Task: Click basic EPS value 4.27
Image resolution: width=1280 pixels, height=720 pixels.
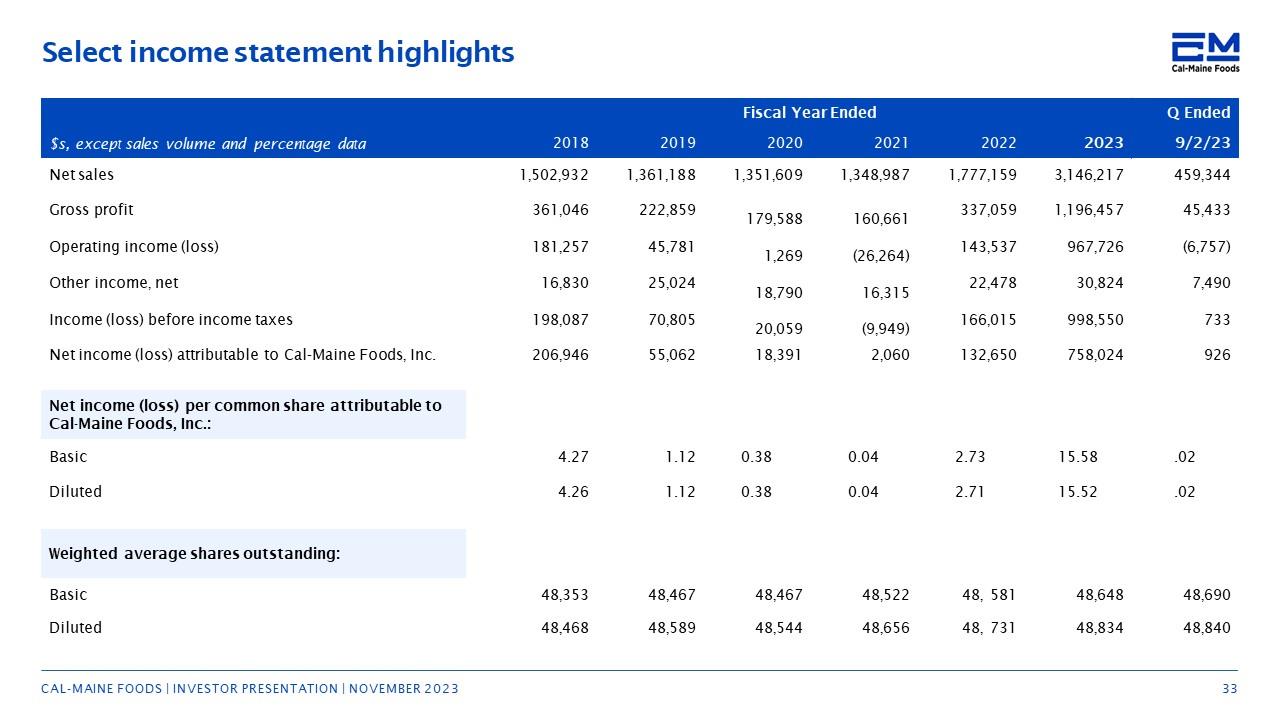Action: click(574, 457)
